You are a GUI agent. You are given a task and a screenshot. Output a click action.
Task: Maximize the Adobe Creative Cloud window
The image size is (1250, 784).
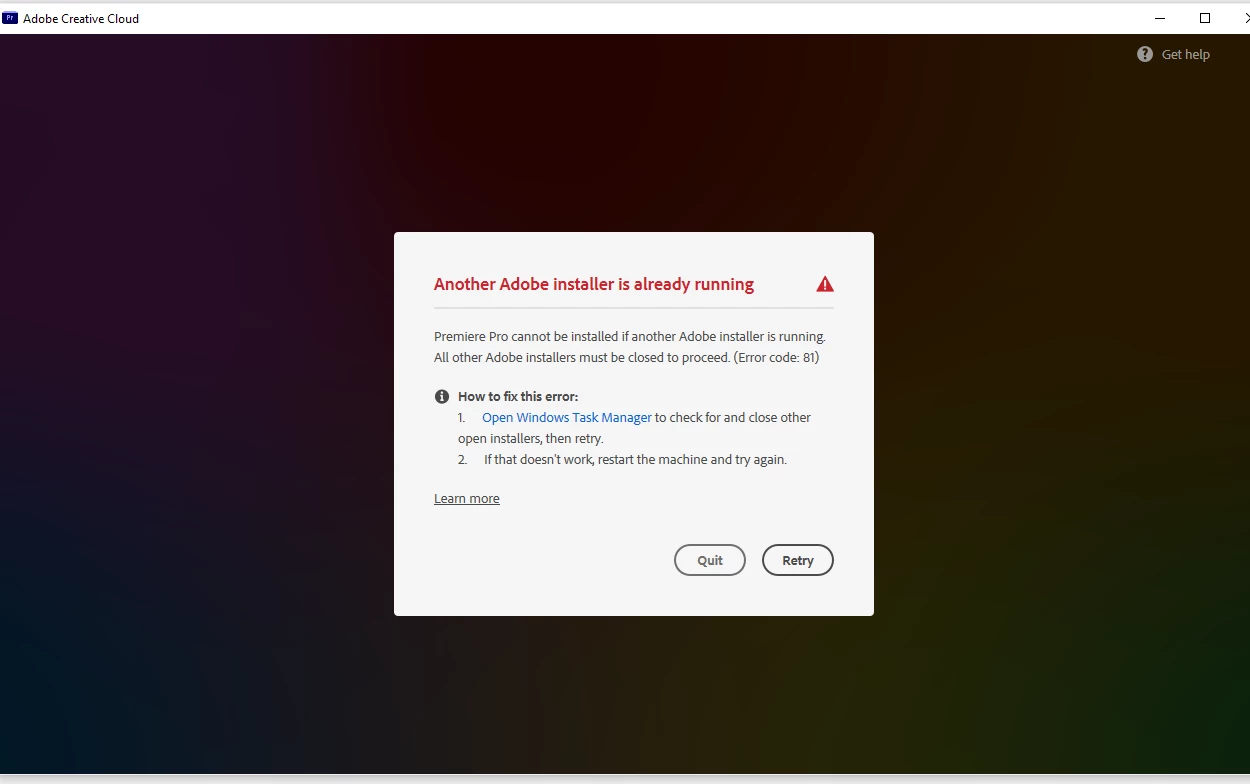point(1205,18)
